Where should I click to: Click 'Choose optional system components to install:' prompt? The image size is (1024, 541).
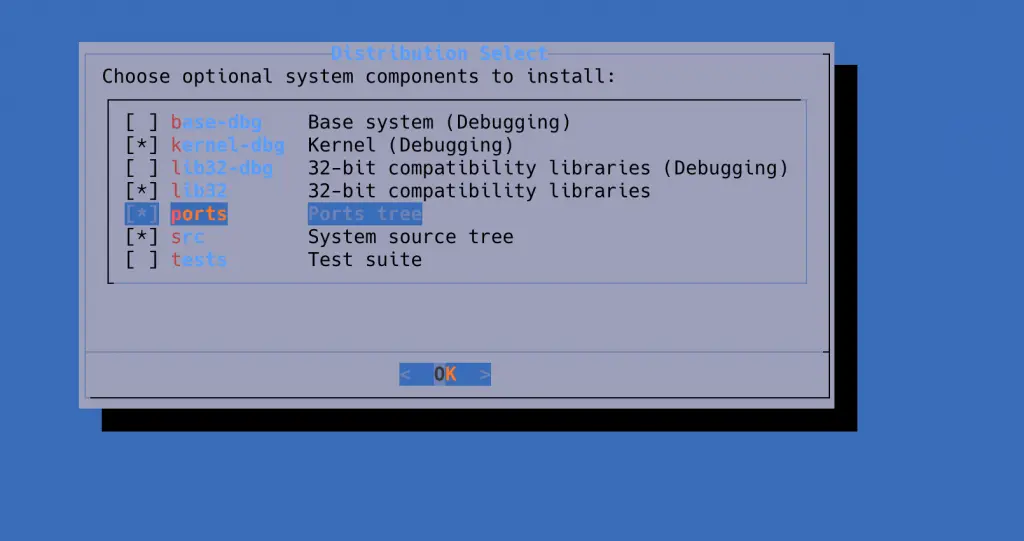coord(359,76)
